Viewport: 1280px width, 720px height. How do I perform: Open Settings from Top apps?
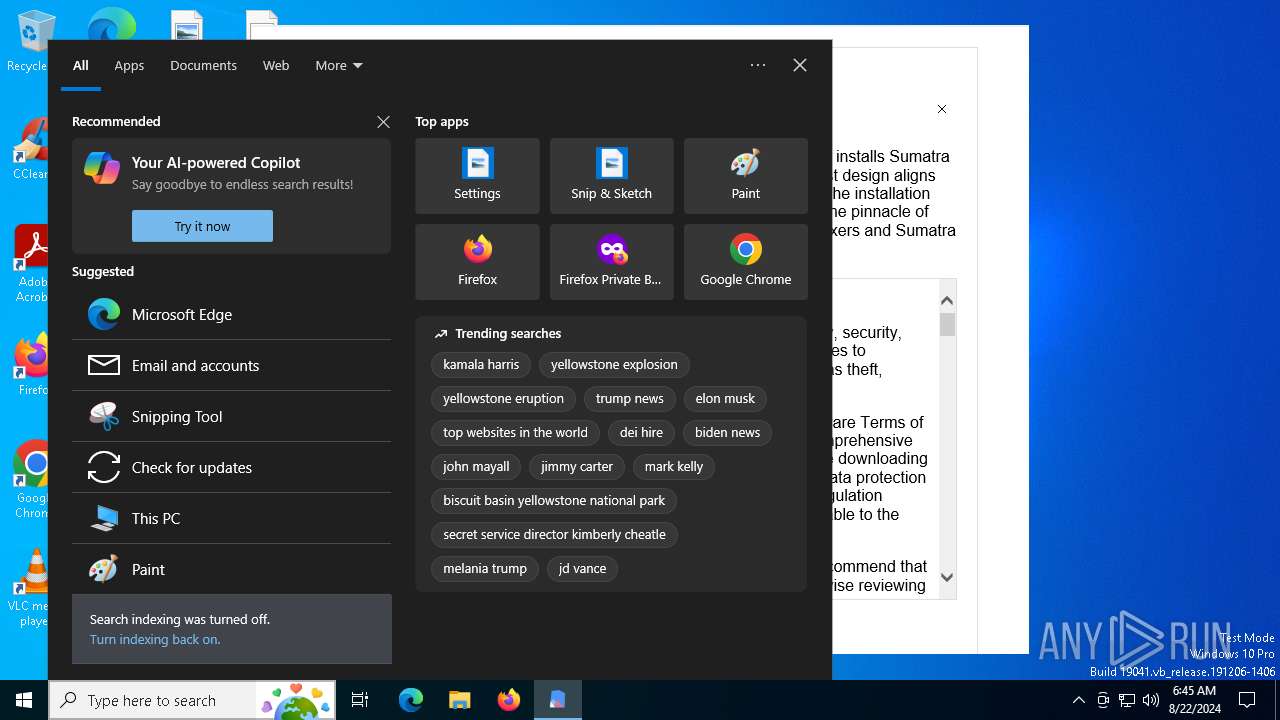[477, 176]
